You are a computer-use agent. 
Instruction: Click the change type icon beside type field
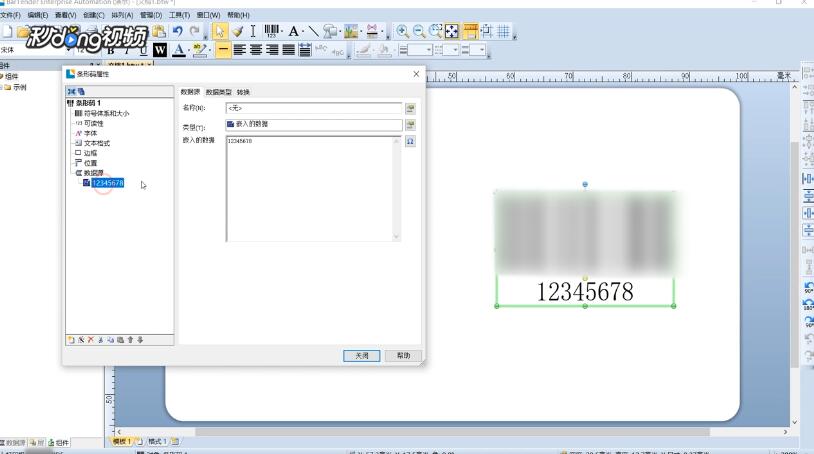tap(410, 125)
